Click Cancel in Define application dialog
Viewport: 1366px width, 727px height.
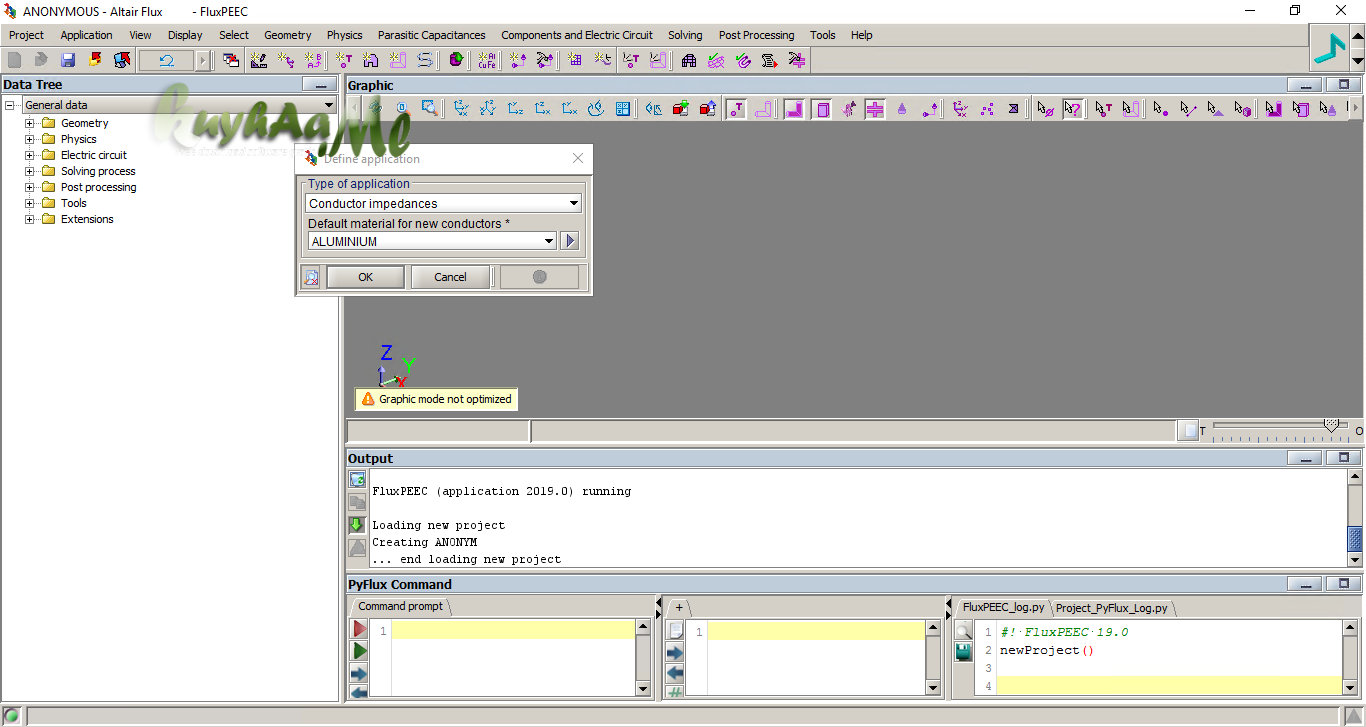(x=450, y=277)
